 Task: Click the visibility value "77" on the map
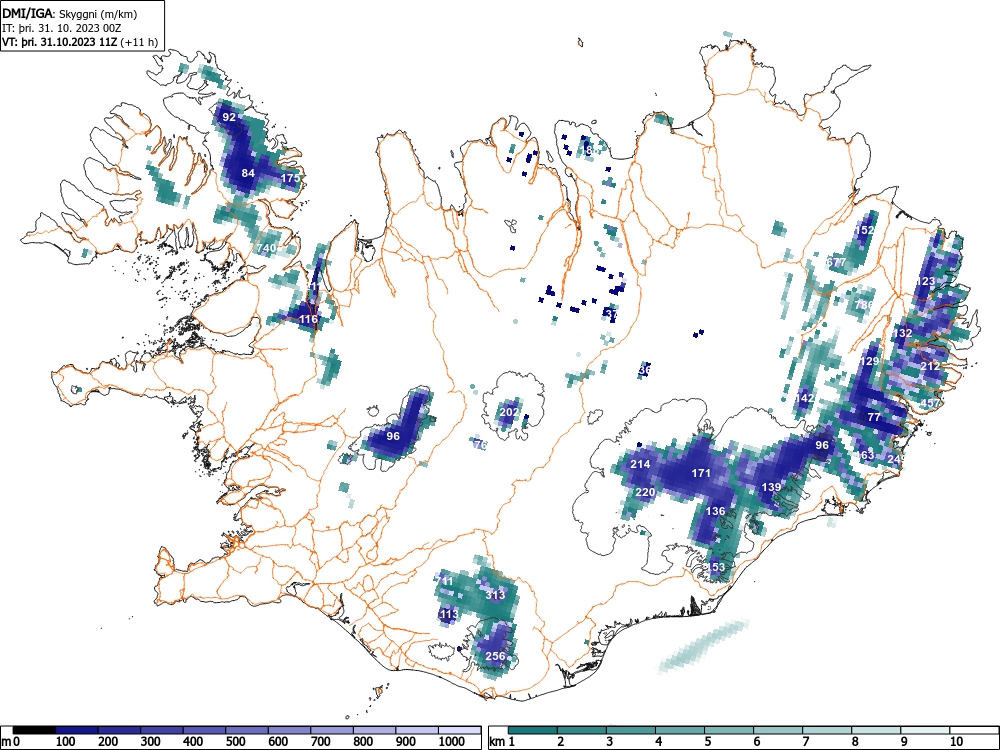coord(874,417)
